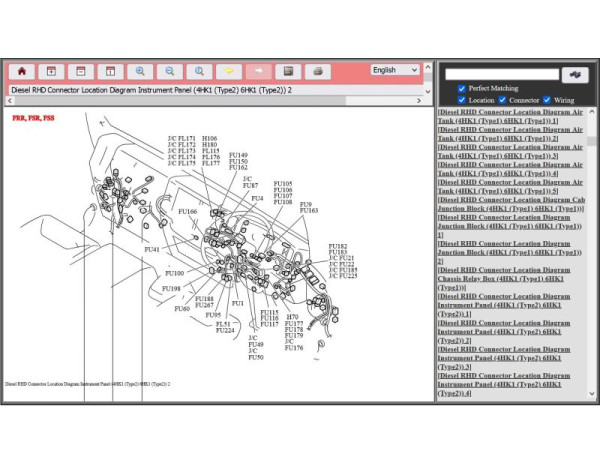Click the toolbar icon left of the printer
This screenshot has height=464, width=600.
(288, 71)
